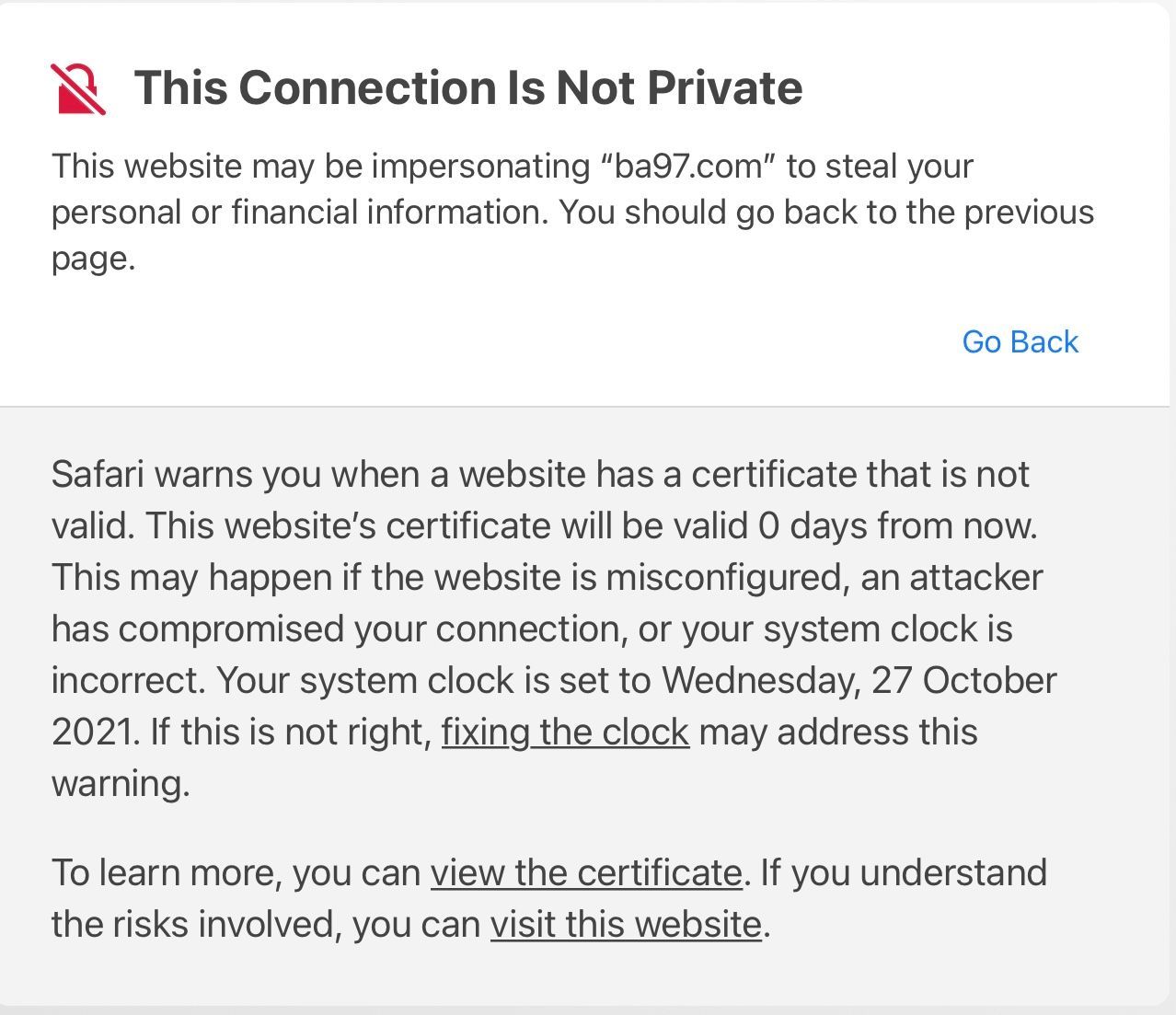Viewport: 1176px width, 1015px height.
Task: Click the '2021.' year text
Action: [96, 732]
